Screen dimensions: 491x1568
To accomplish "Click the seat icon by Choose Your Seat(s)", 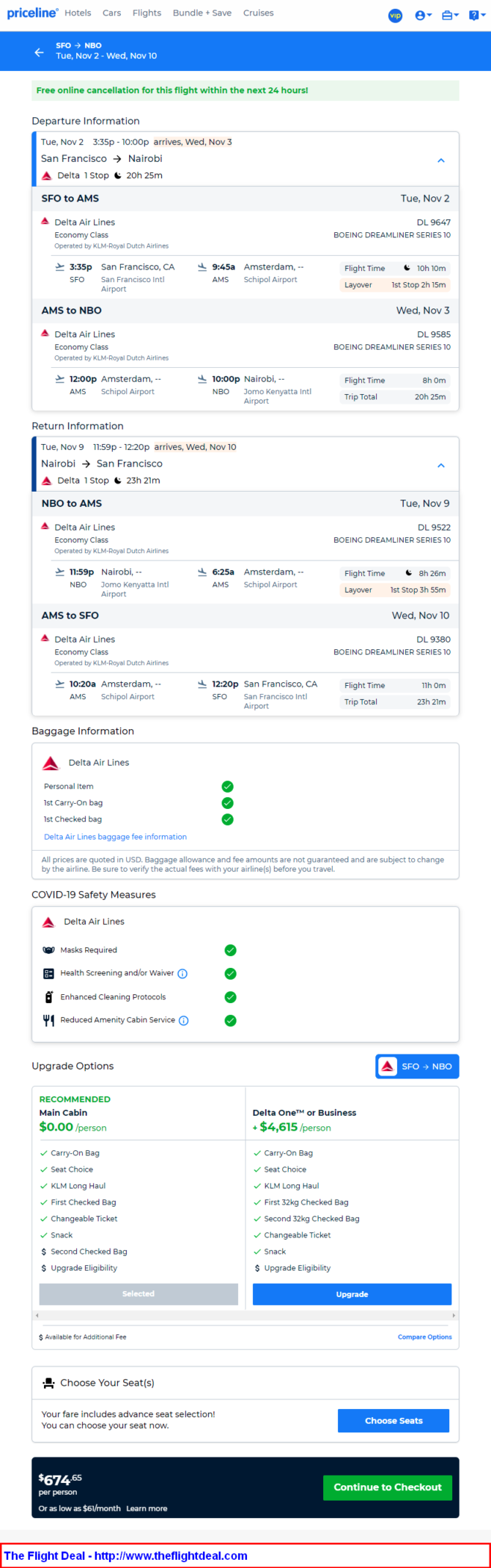I will pyautogui.click(x=49, y=1383).
